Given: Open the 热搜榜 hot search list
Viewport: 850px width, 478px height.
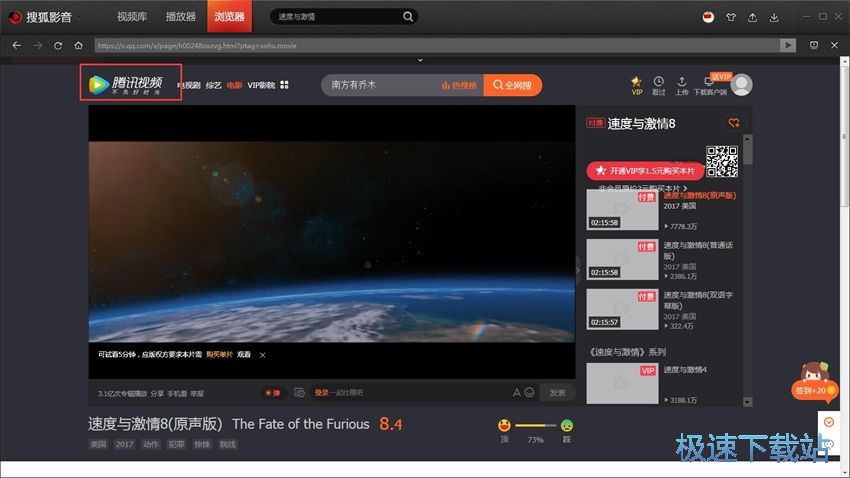Looking at the screenshot, I should pos(459,85).
